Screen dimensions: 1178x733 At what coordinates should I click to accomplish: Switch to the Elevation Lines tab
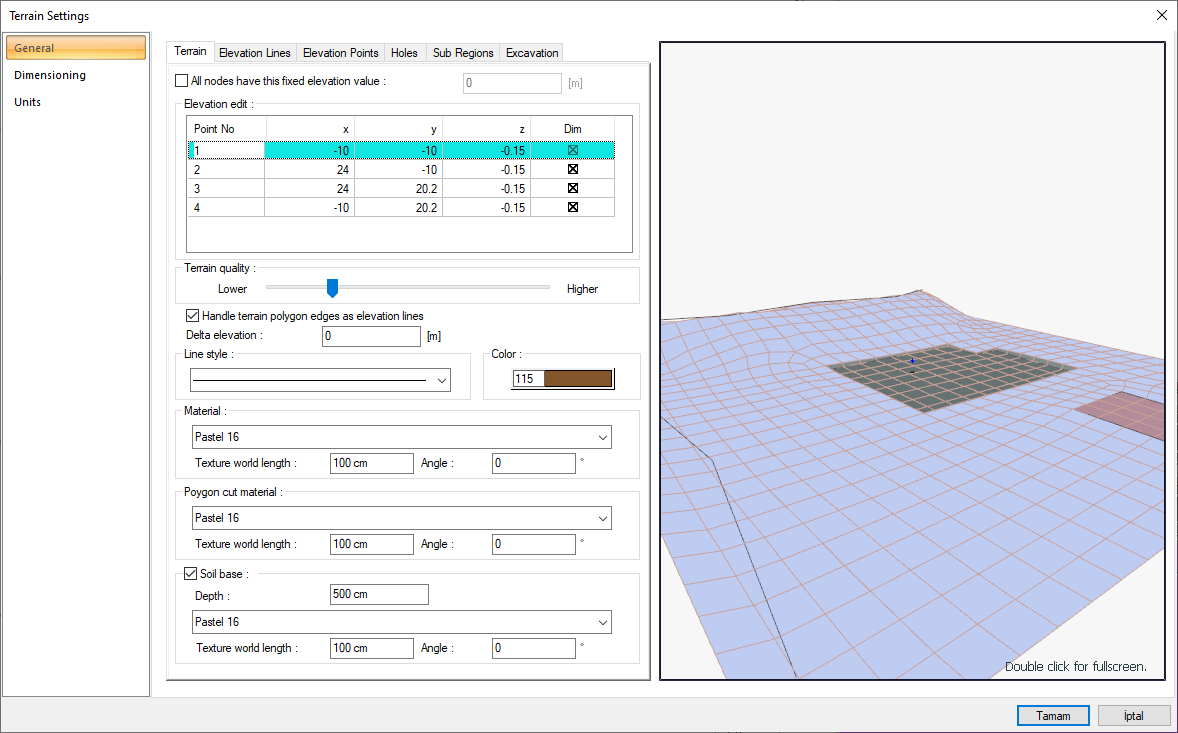(254, 53)
